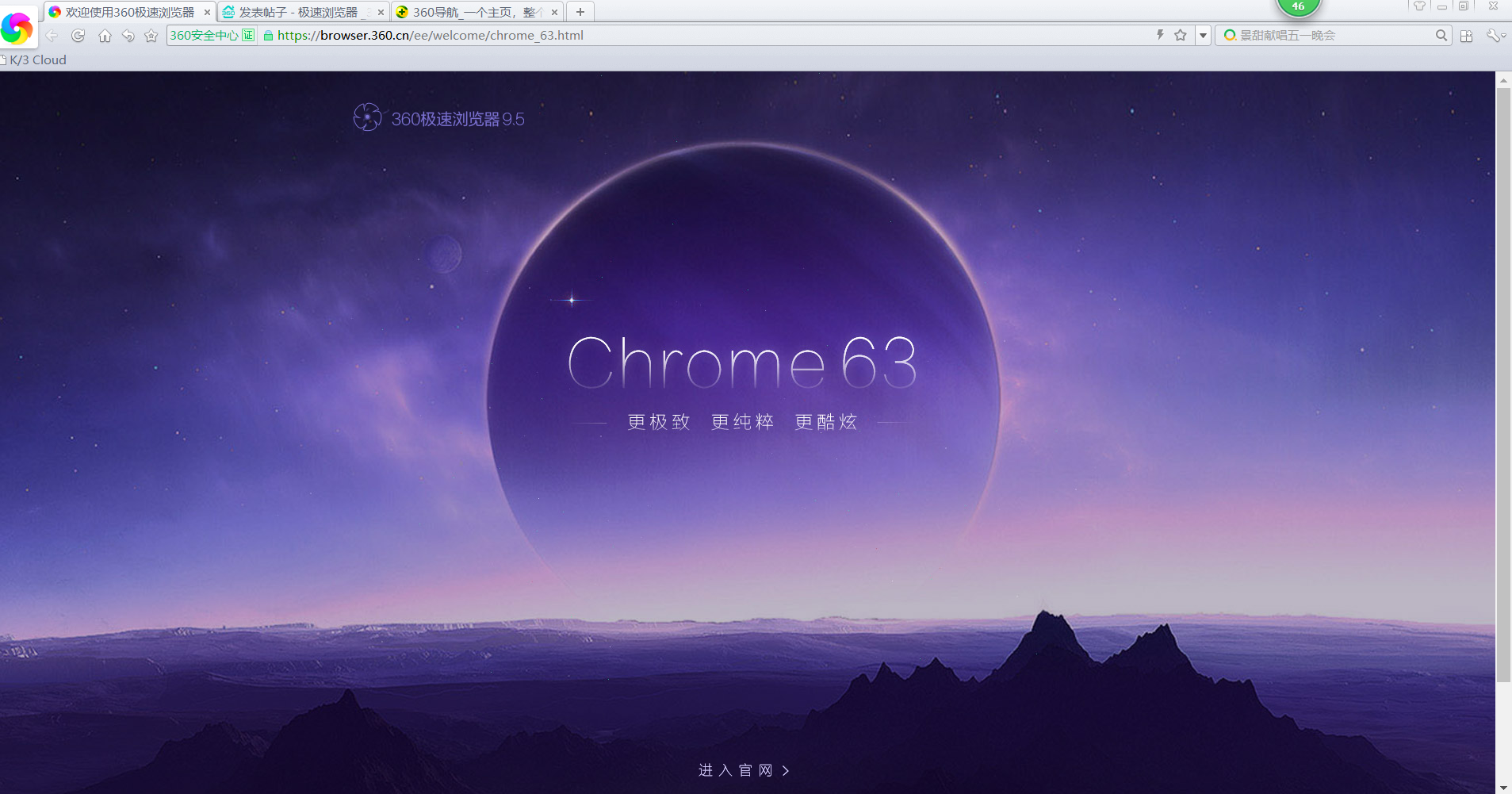Click the 360安全中心 certificate badge

point(212,35)
